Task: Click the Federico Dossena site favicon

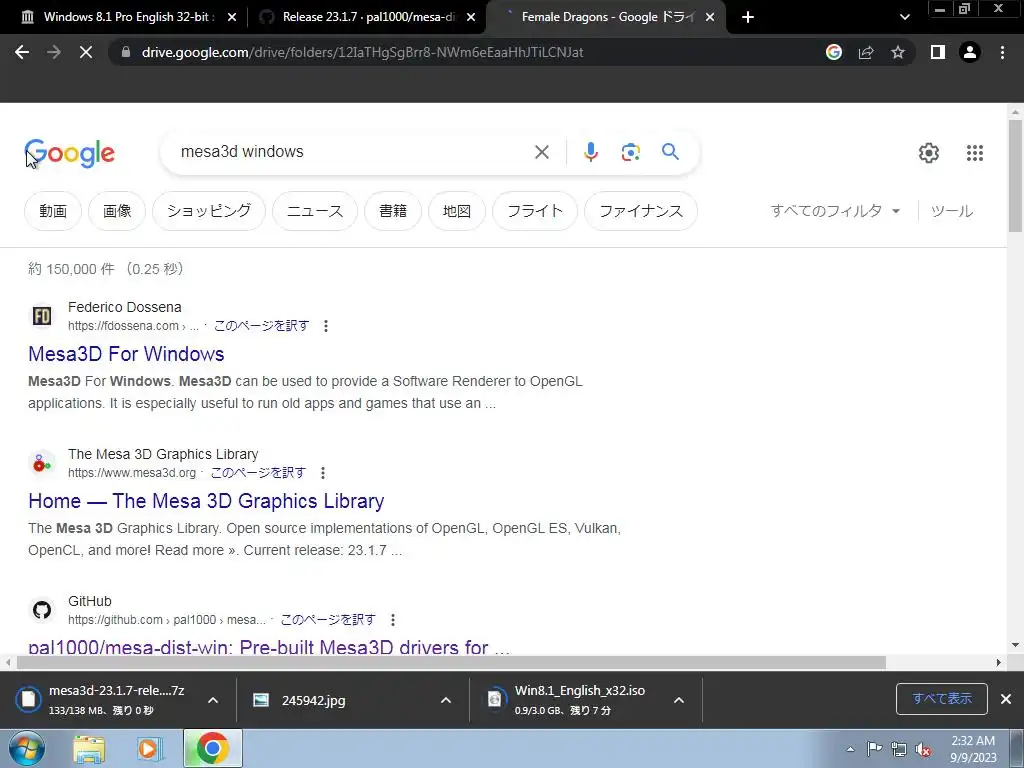Action: [x=42, y=317]
